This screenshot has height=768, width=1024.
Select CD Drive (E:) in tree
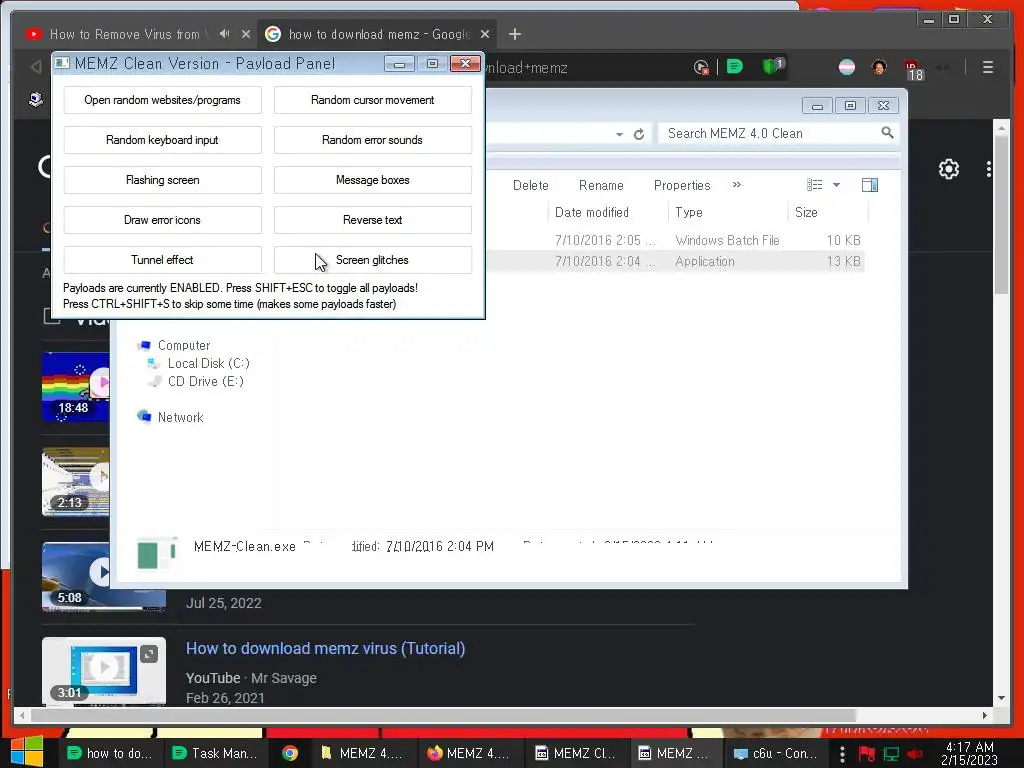coord(196,381)
